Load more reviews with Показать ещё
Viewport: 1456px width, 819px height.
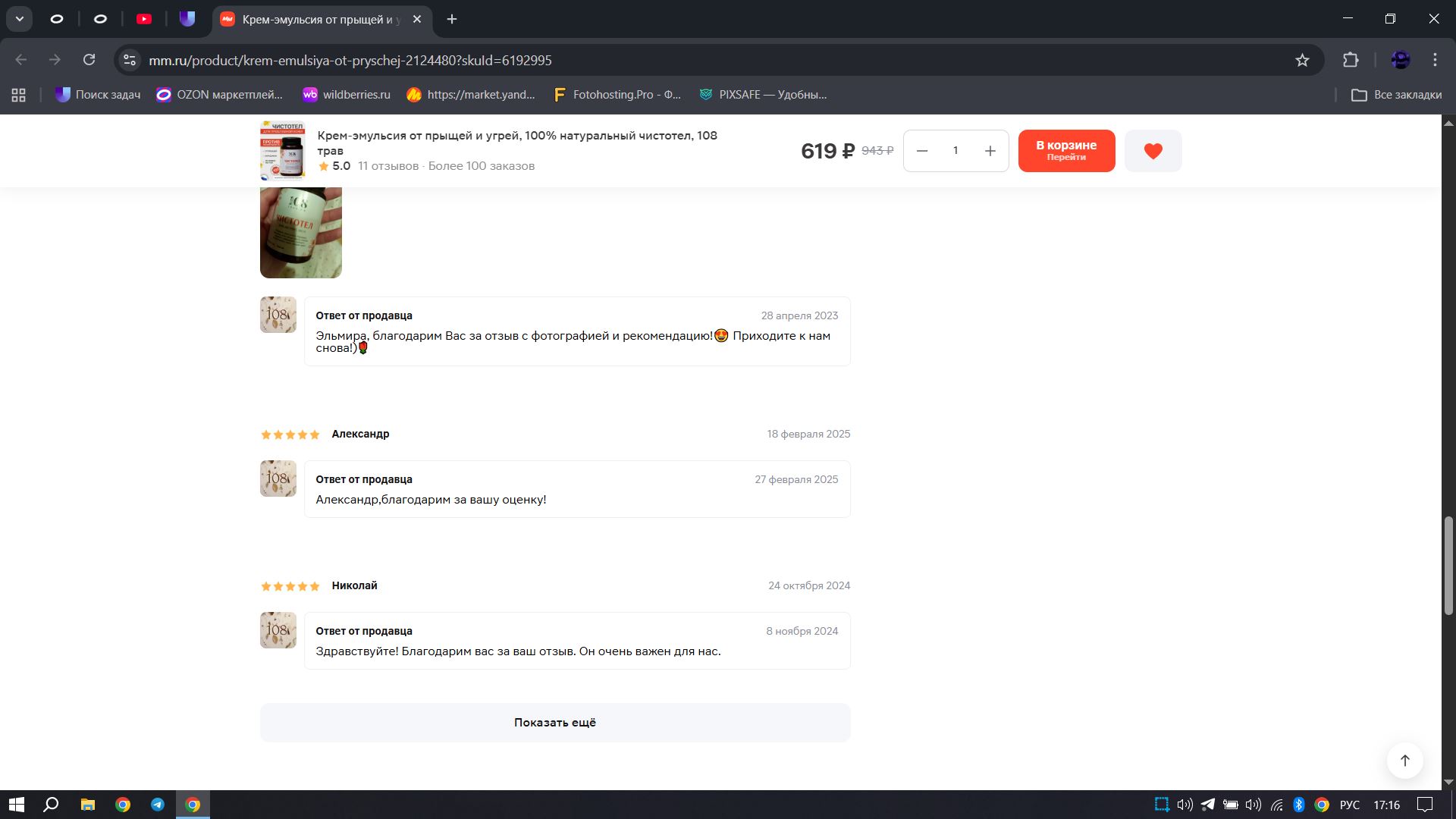pyautogui.click(x=555, y=723)
